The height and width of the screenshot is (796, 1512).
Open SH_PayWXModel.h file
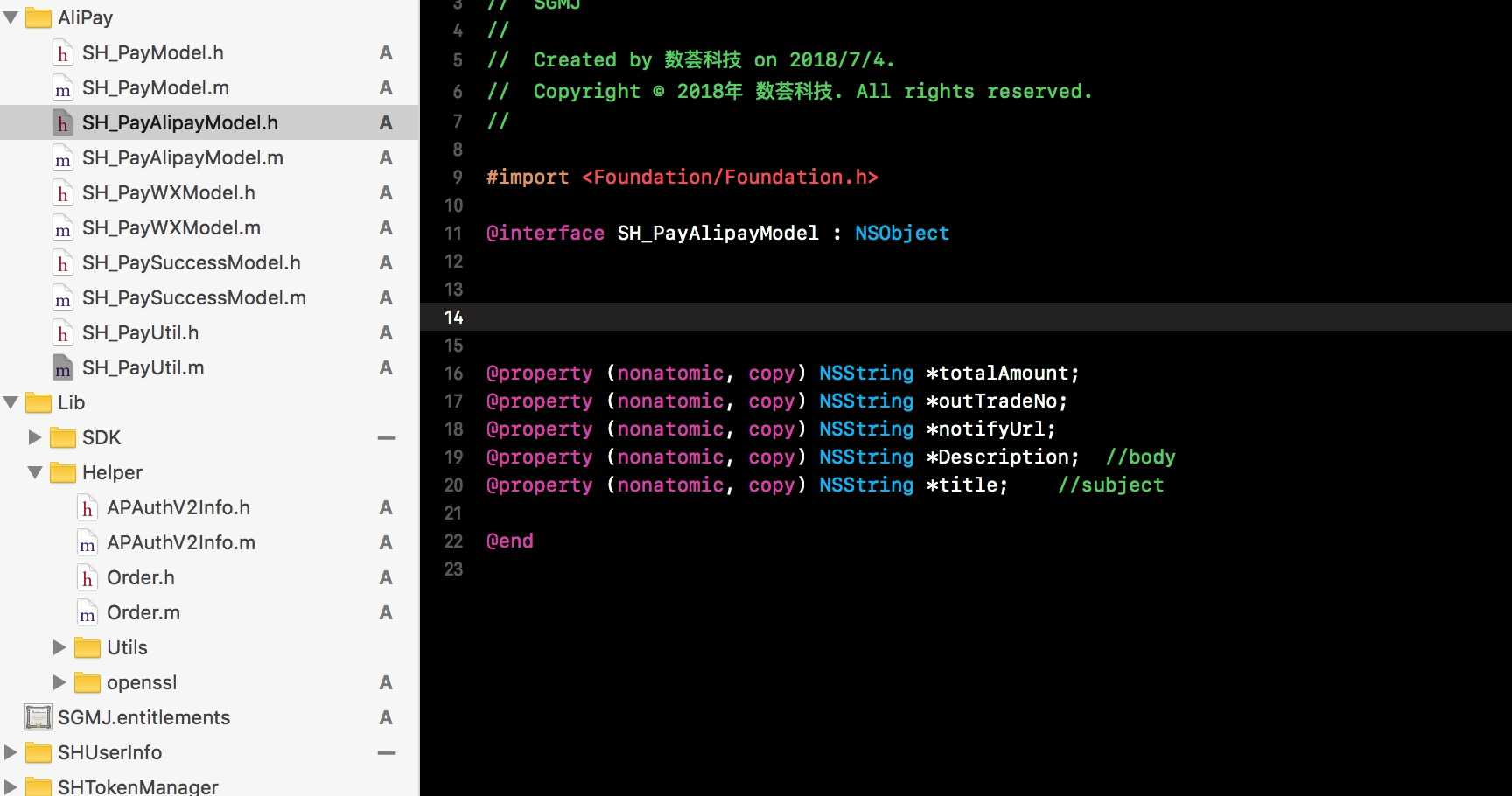169,192
